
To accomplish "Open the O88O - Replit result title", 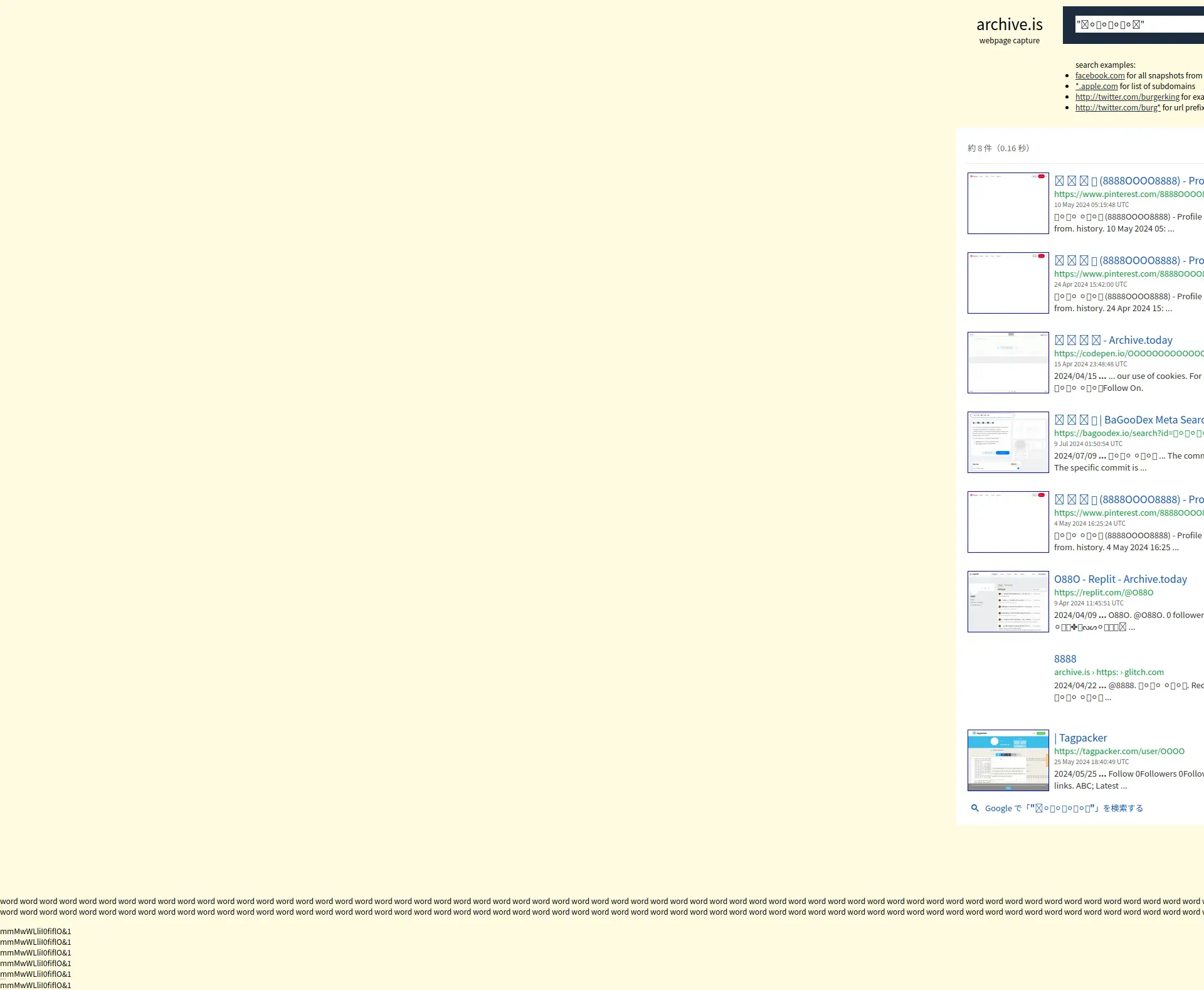I will [x=1120, y=579].
